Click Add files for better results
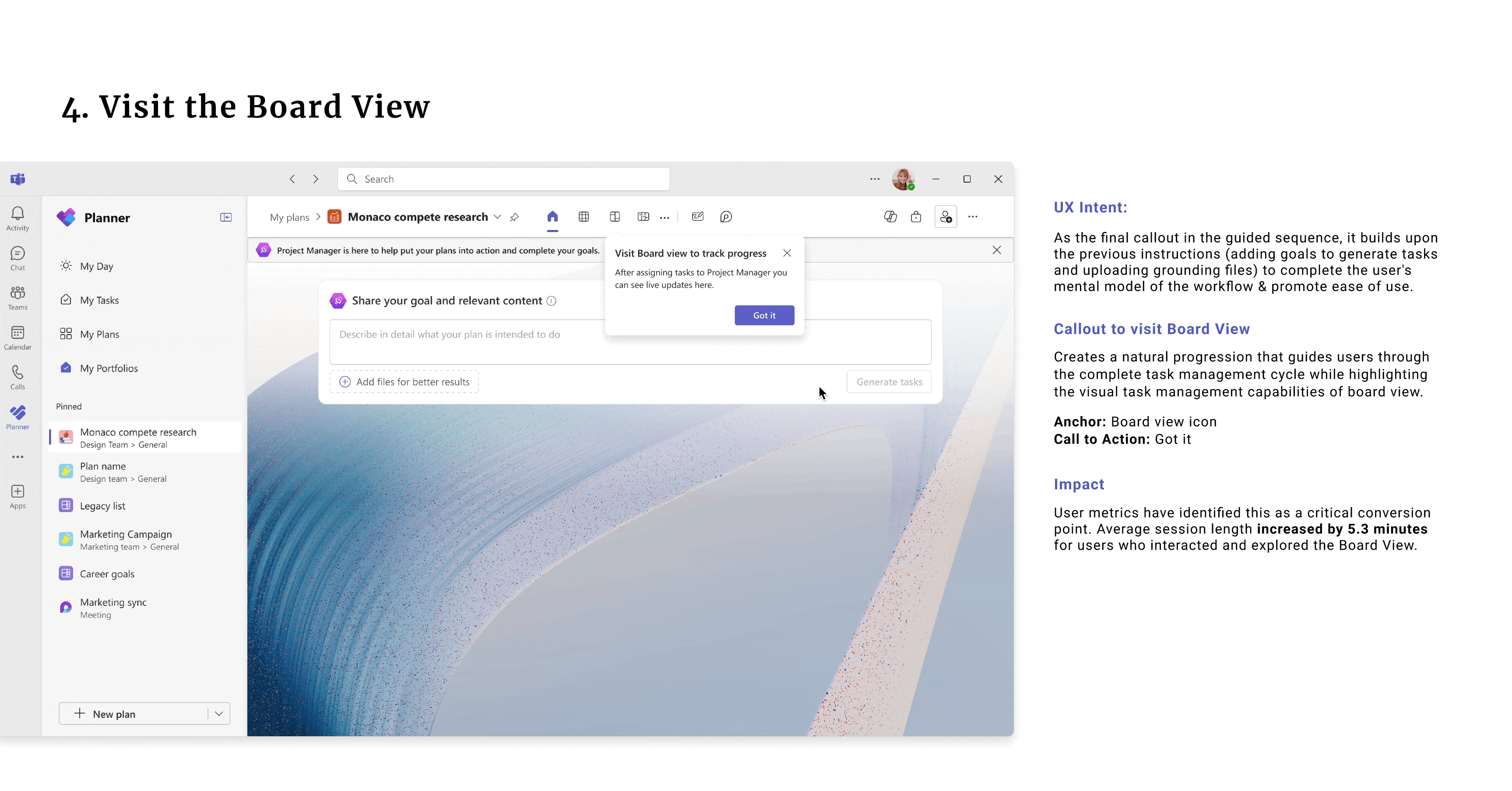The image size is (1512, 791). (404, 381)
